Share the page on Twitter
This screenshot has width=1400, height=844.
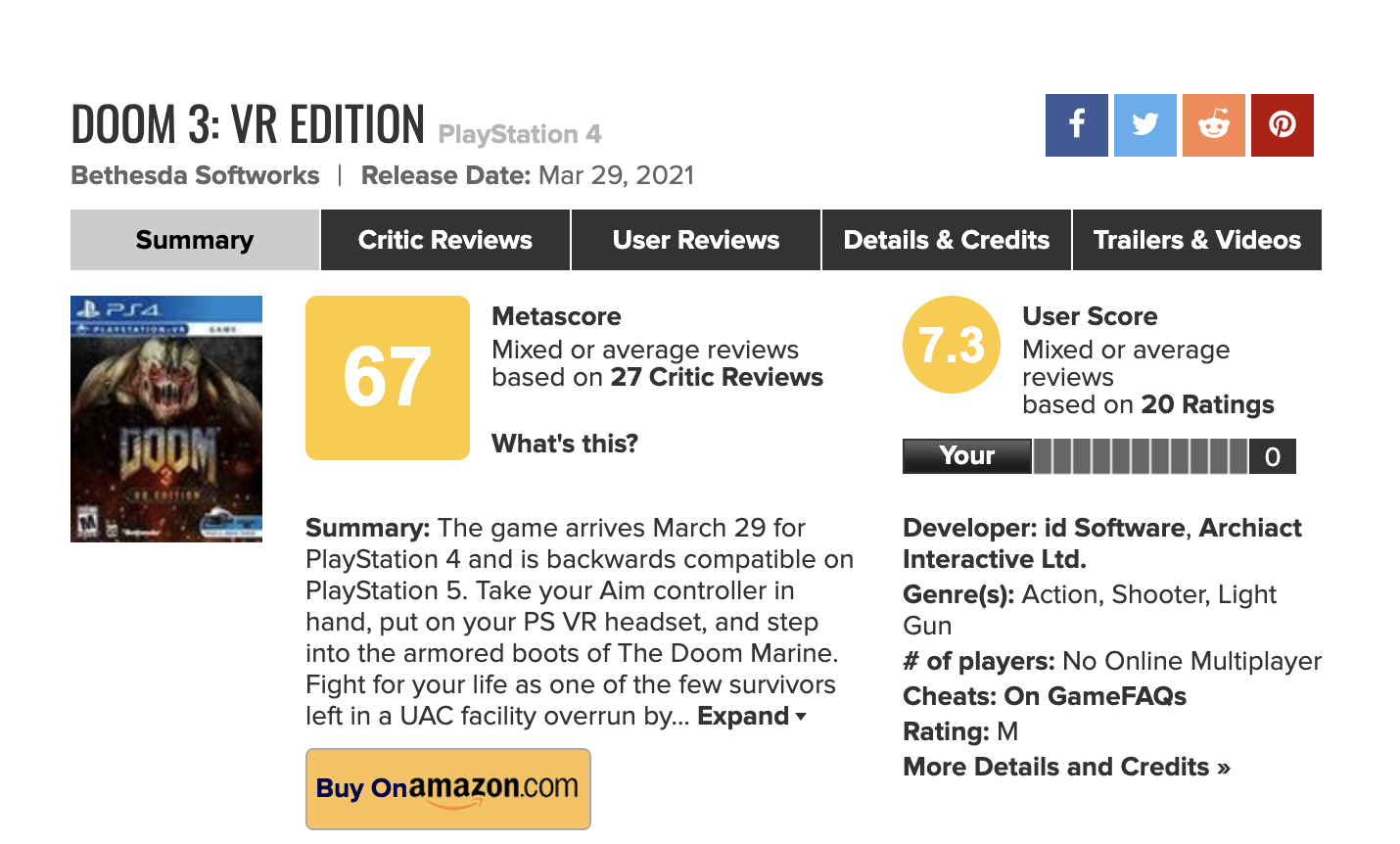point(1144,125)
